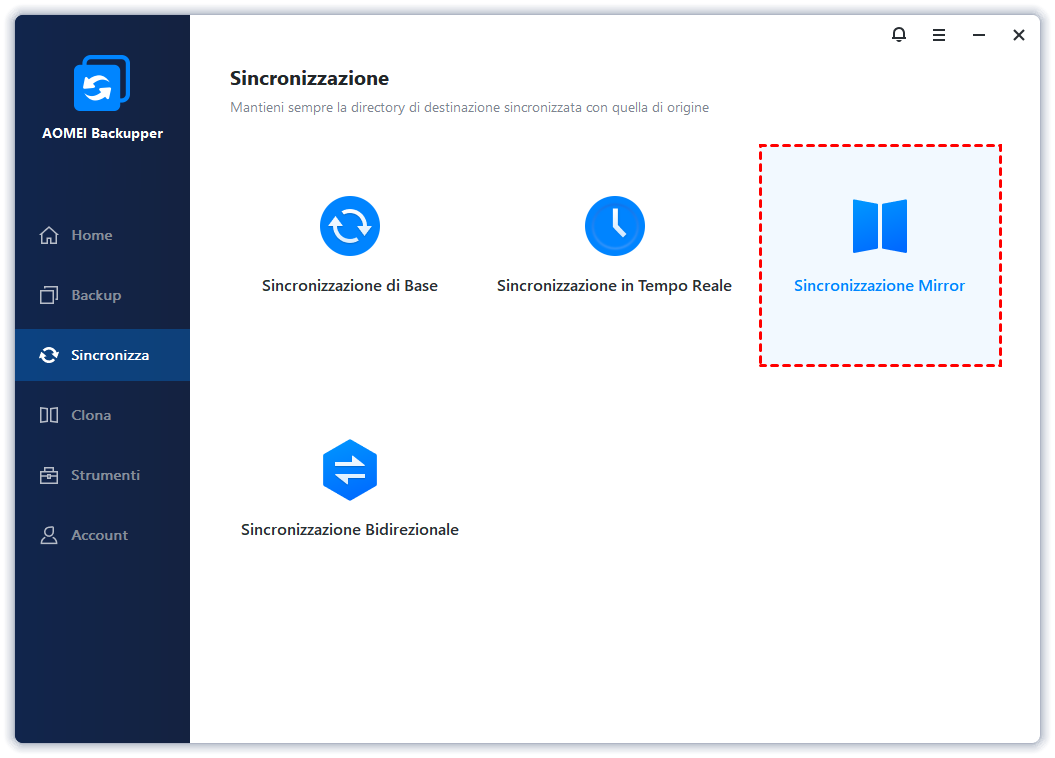Image resolution: width=1055 pixels, height=758 pixels.
Task: Click the Sincronizzazione in Tempo Reale clock icon
Action: (x=614, y=226)
